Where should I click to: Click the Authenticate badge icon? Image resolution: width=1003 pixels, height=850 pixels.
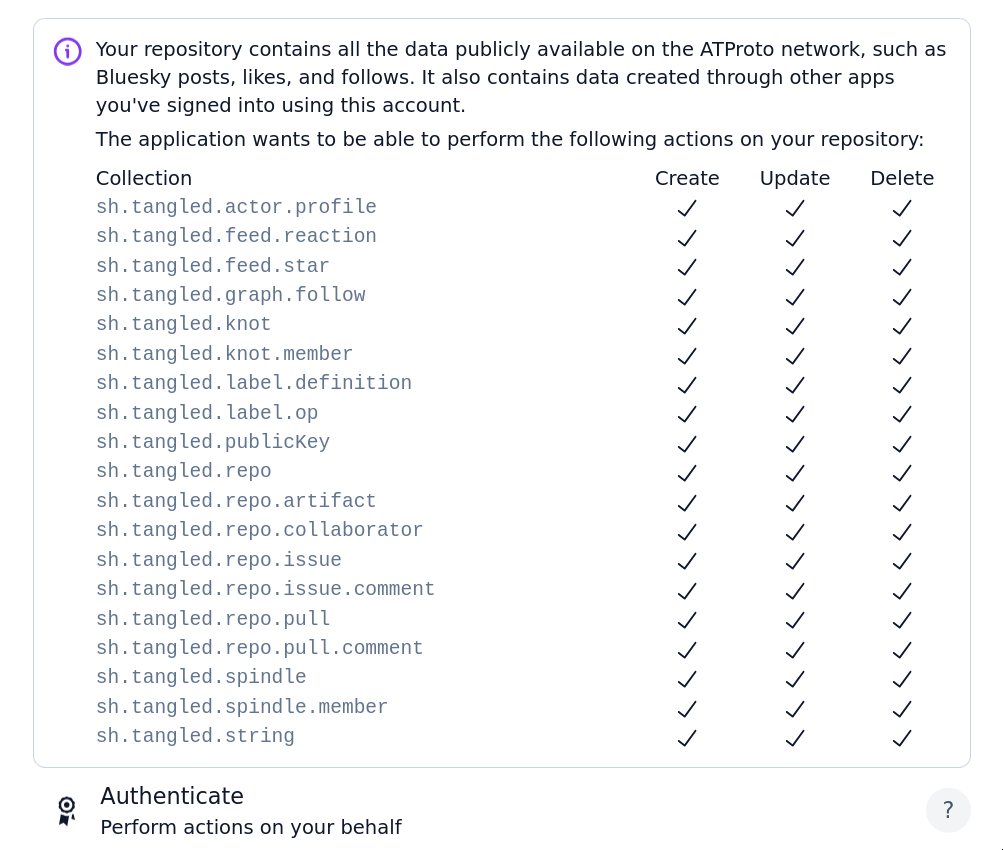(67, 810)
